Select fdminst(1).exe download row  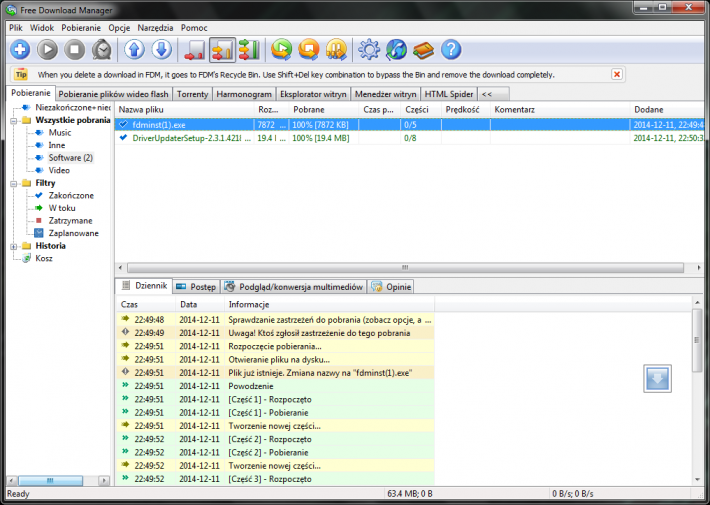[409, 125]
